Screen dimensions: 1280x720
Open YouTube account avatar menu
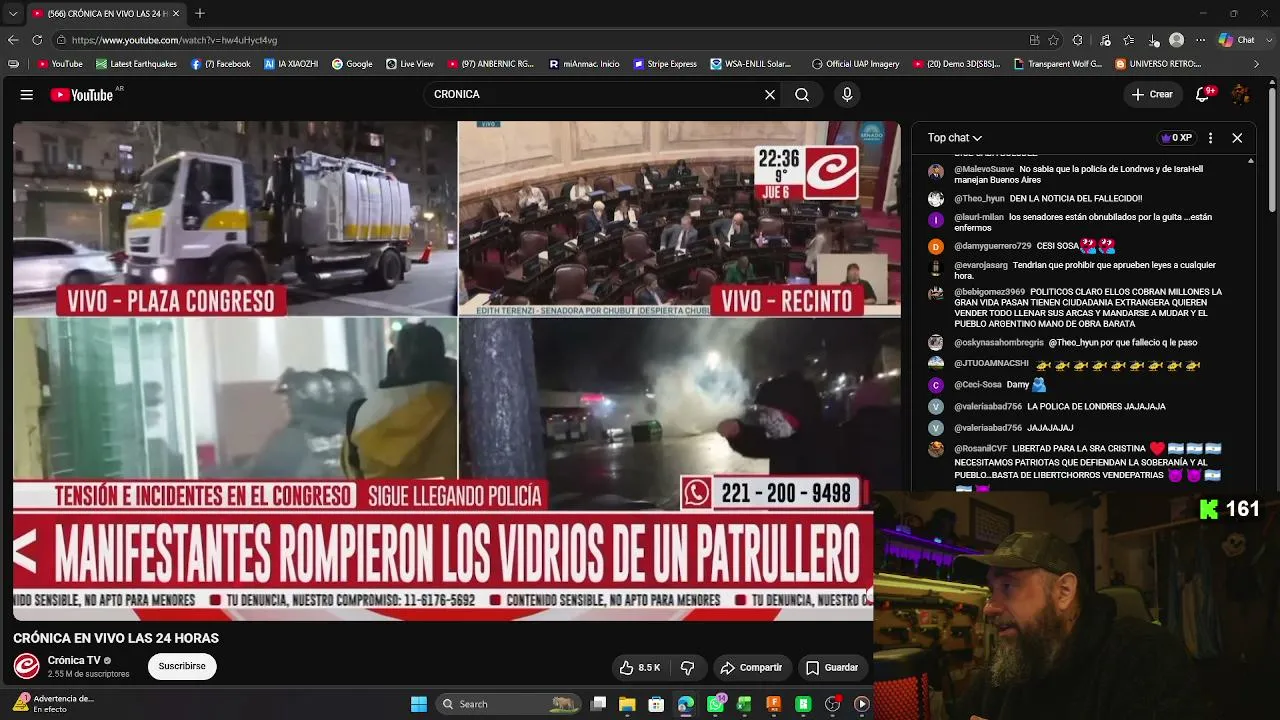click(1241, 95)
